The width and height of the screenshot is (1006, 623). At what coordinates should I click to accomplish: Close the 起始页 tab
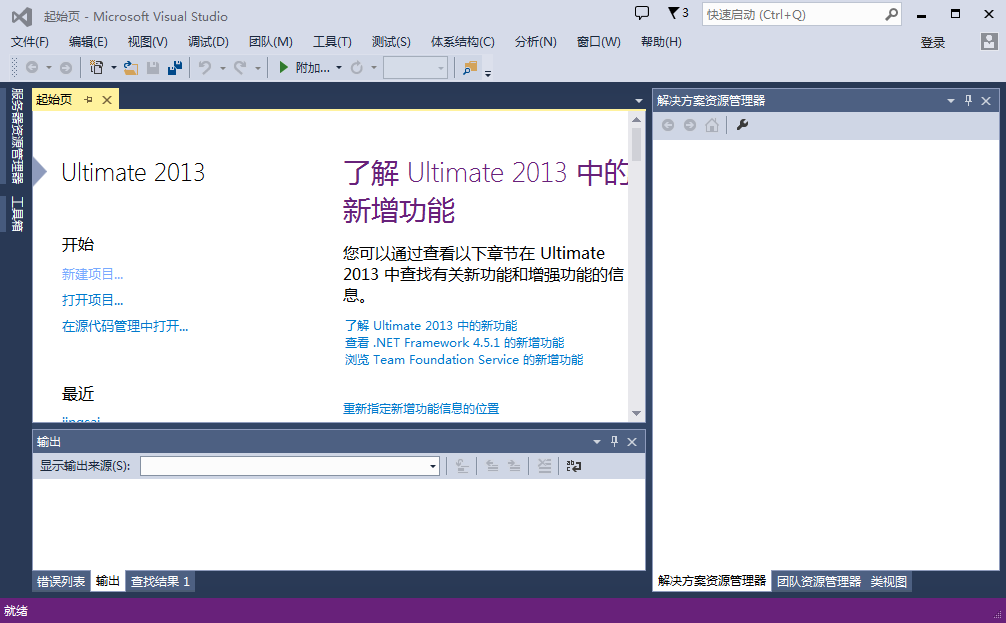click(107, 99)
